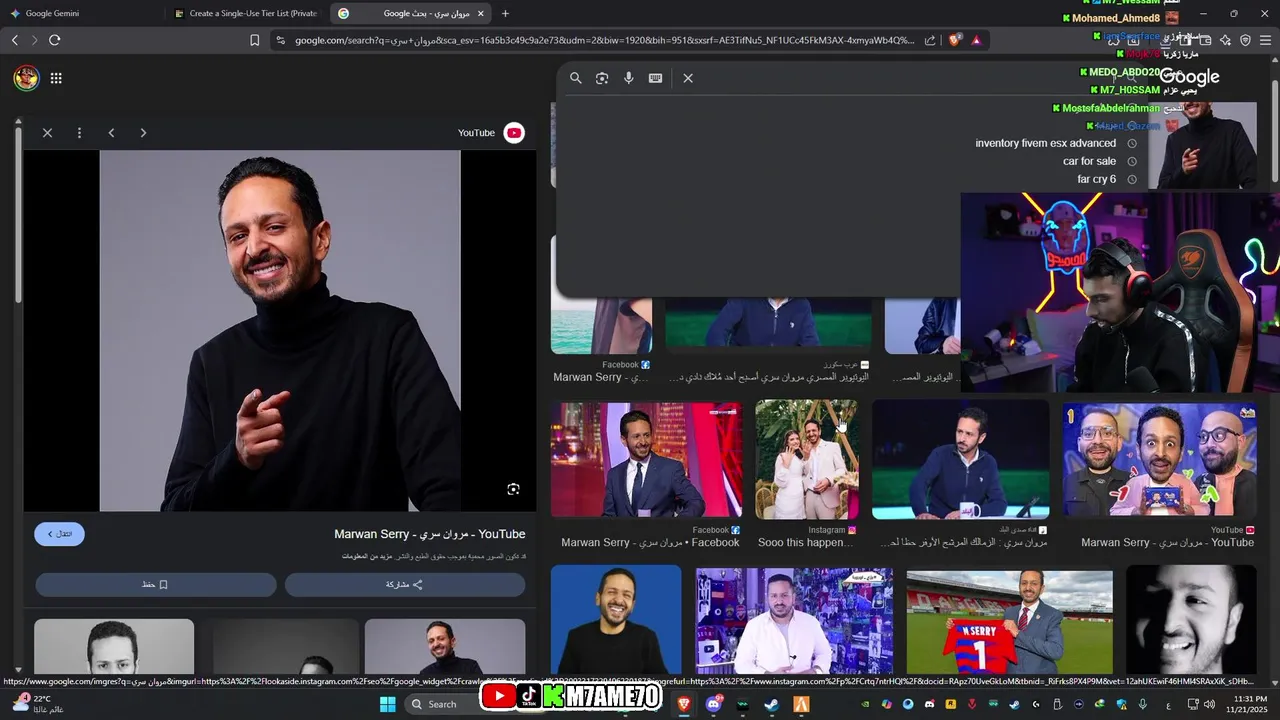This screenshot has height=720, width=1280.
Task: Open Brave browser from the taskbar
Action: (x=684, y=704)
